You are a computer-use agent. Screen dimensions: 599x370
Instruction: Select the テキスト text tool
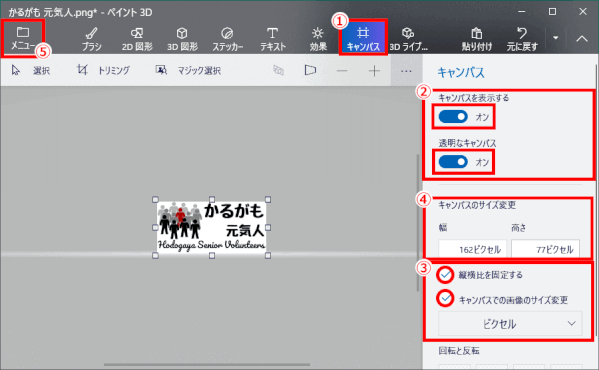tap(273, 39)
